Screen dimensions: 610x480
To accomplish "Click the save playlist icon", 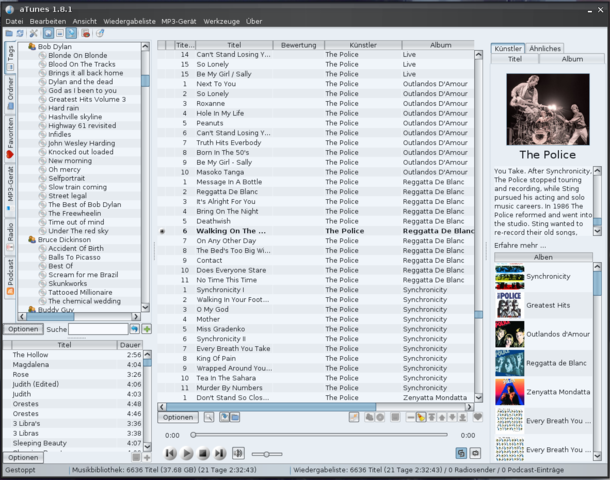I will [224, 417].
